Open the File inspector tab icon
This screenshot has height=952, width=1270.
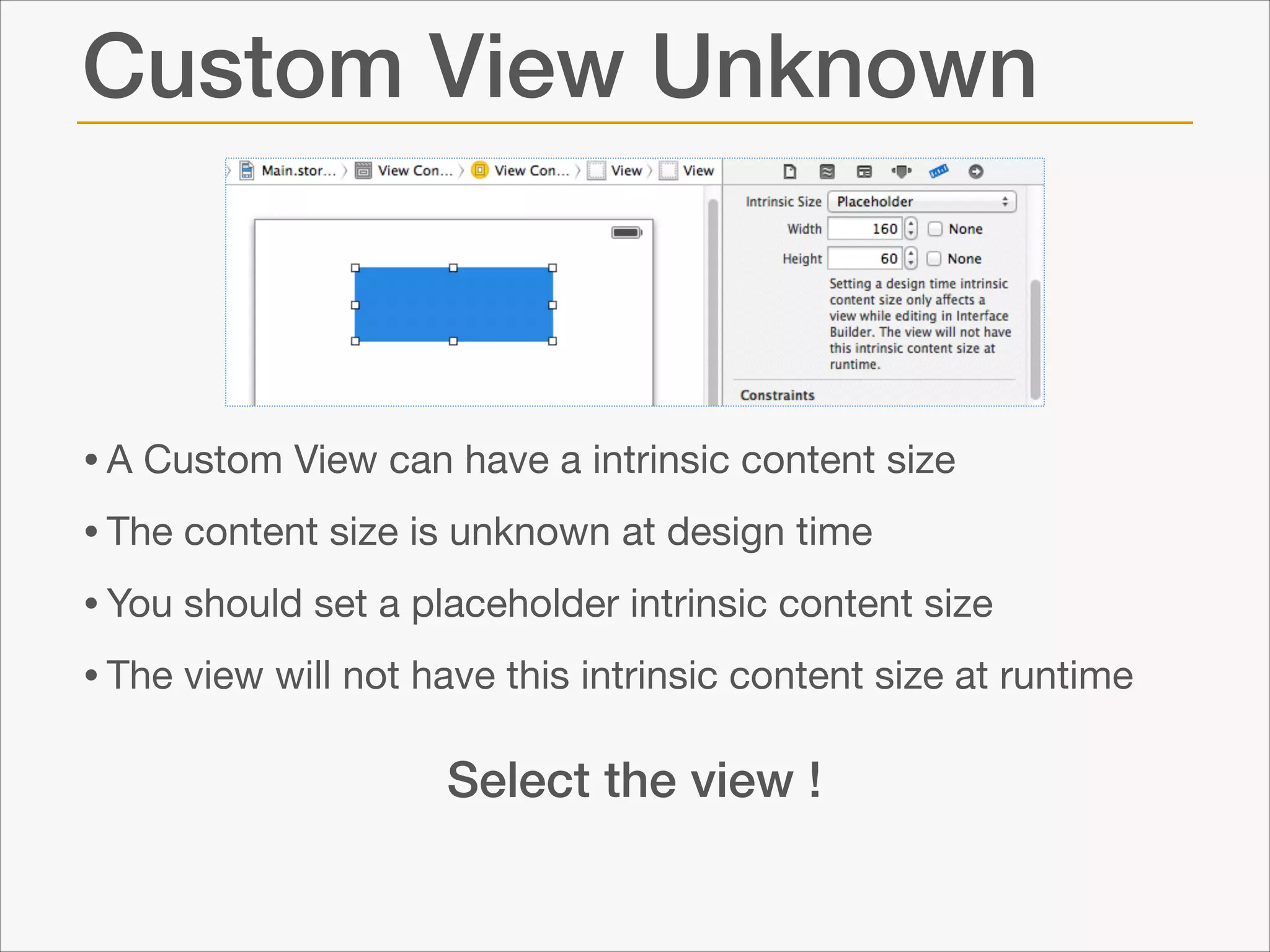(x=789, y=172)
